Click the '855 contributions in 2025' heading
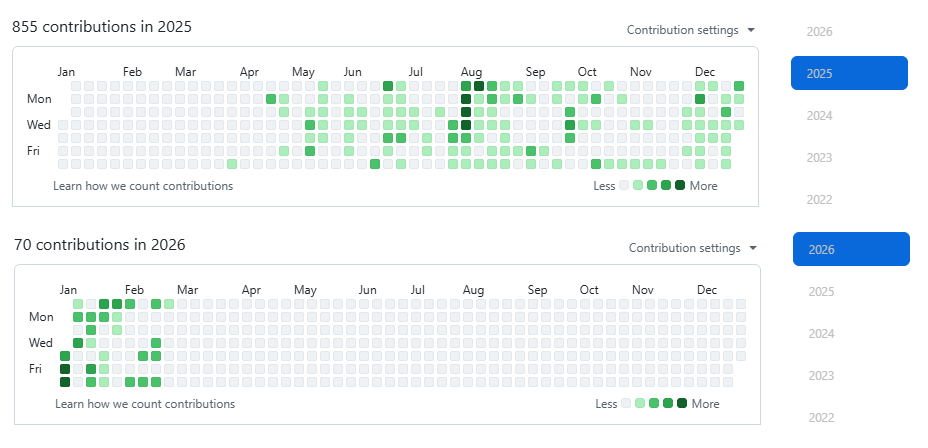This screenshot has width=928, height=448. pos(102,26)
